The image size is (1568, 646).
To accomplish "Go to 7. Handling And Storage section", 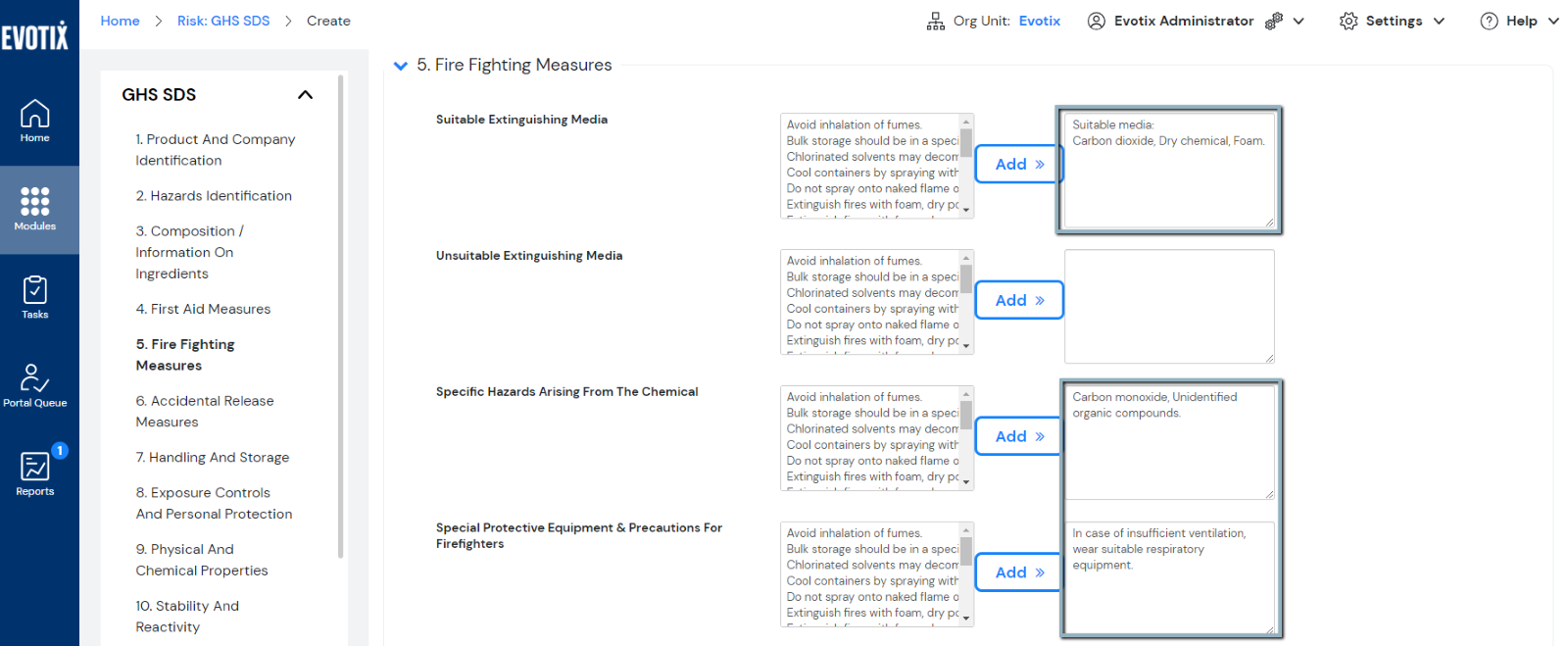I will (213, 458).
